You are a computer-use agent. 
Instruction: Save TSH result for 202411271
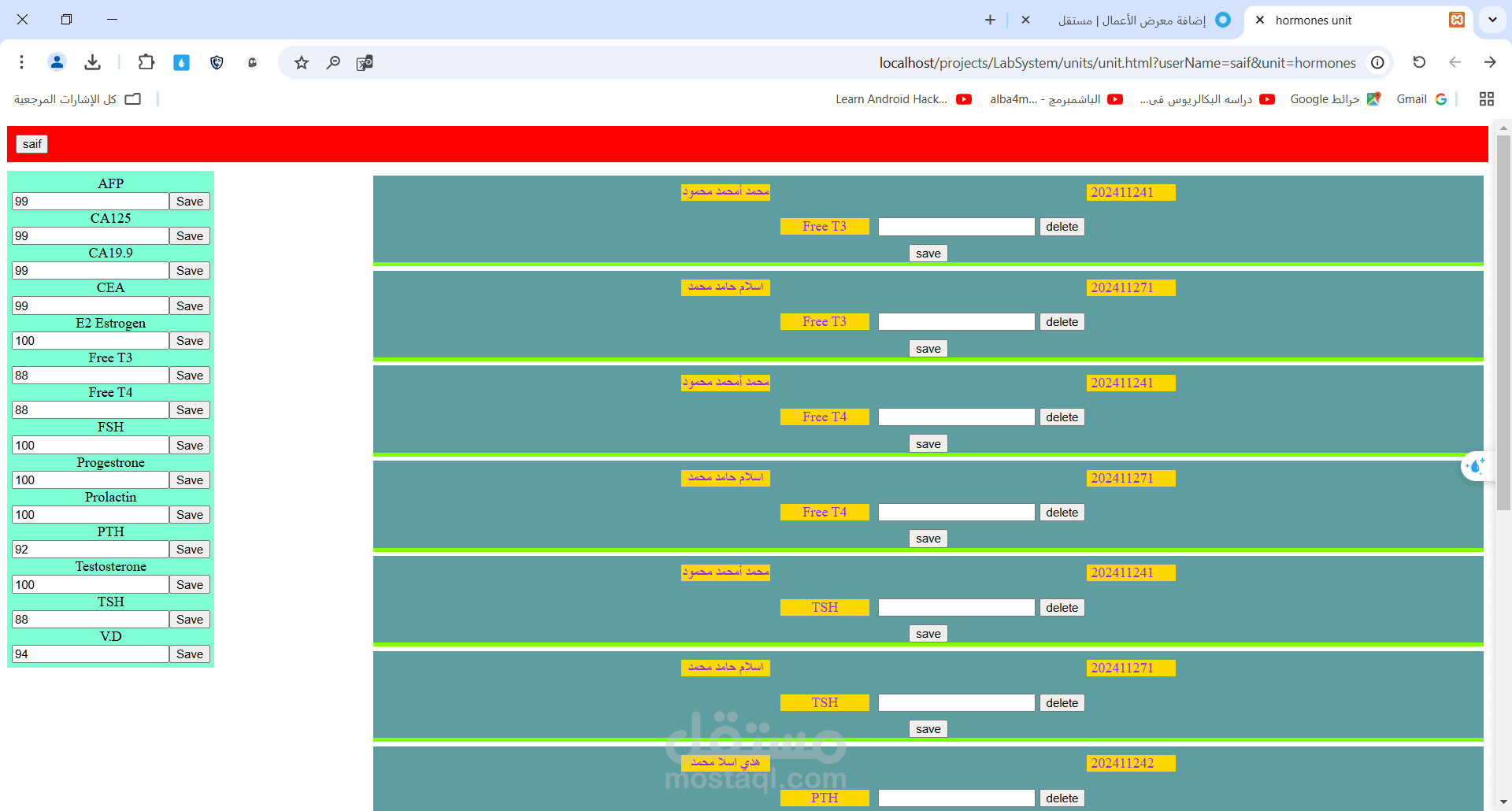click(x=928, y=729)
